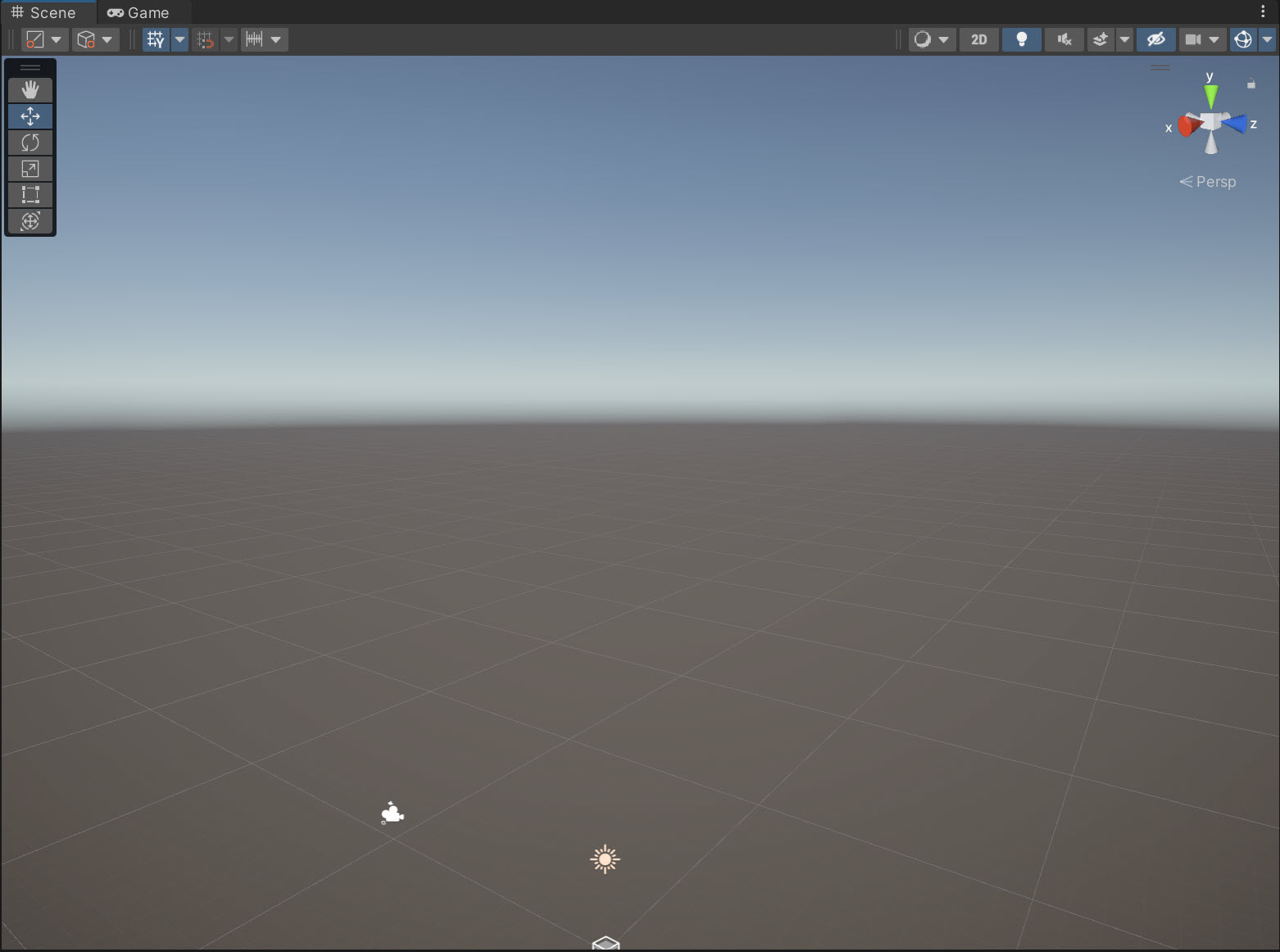Expand the handle rotation dropdown arrow

pos(107,39)
